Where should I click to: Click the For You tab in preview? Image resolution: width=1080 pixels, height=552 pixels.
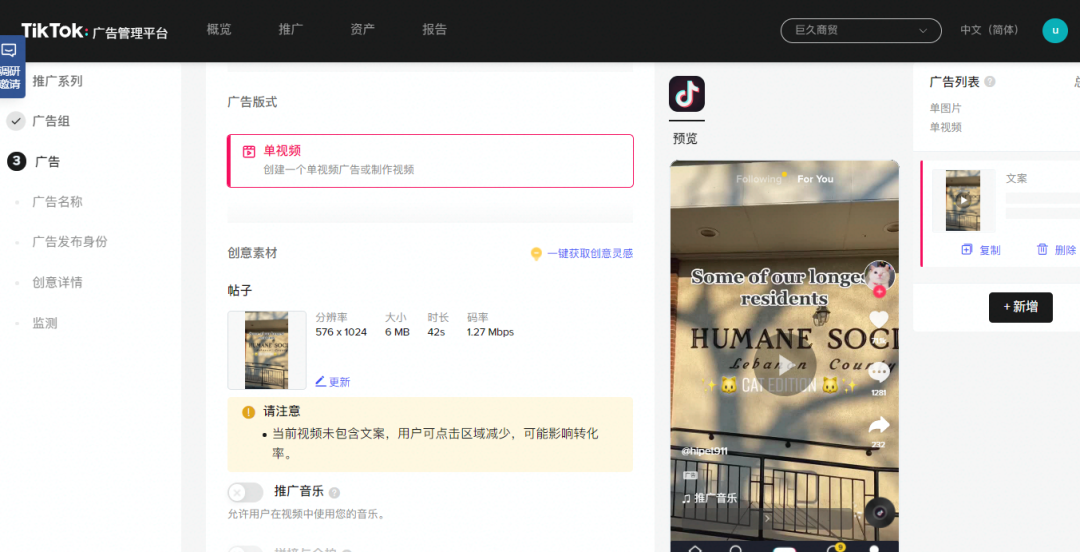815,179
